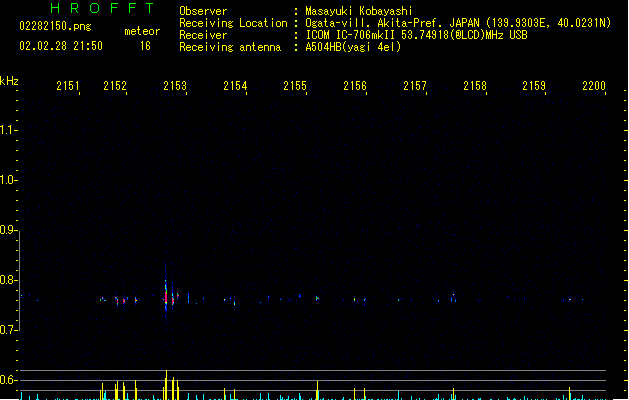Click the 2158 time axis marker
629x400 pixels.
[x=475, y=86]
